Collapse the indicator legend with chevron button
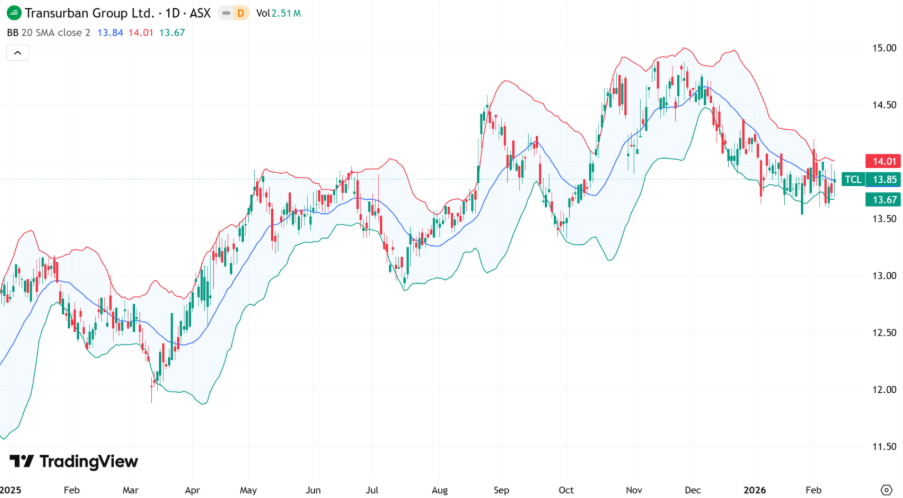Image resolution: width=903 pixels, height=498 pixels. pos(17,52)
